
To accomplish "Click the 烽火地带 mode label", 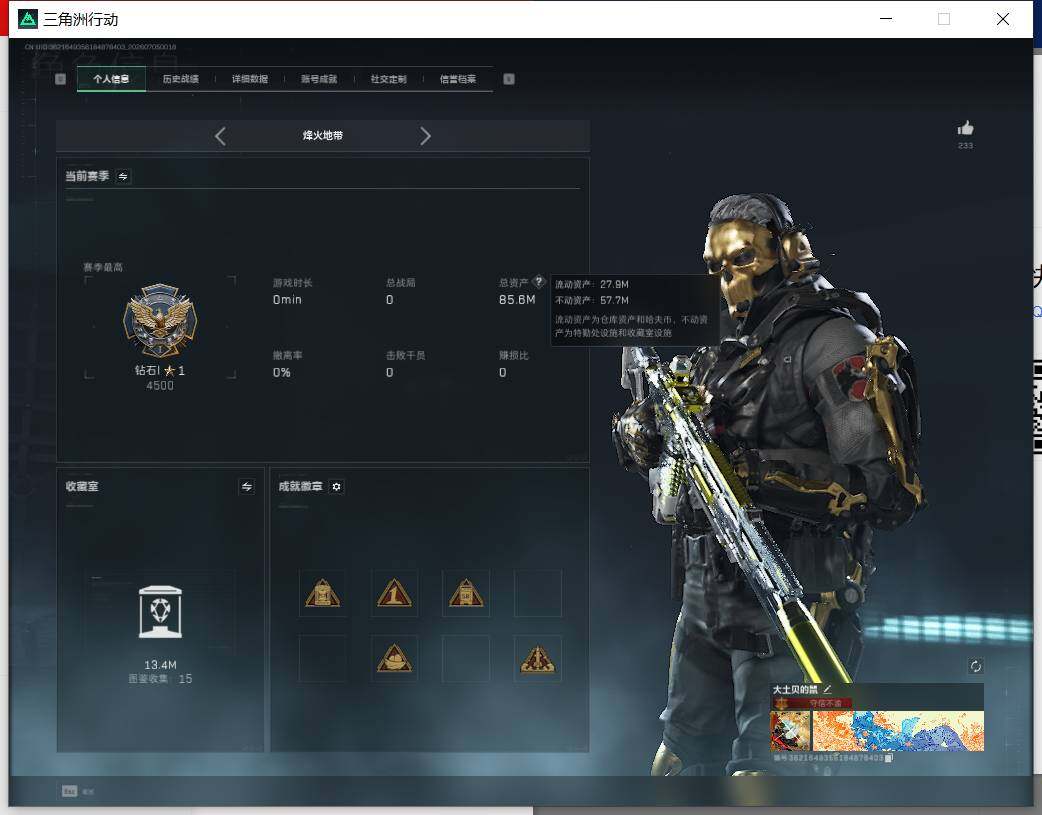I will 323,135.
